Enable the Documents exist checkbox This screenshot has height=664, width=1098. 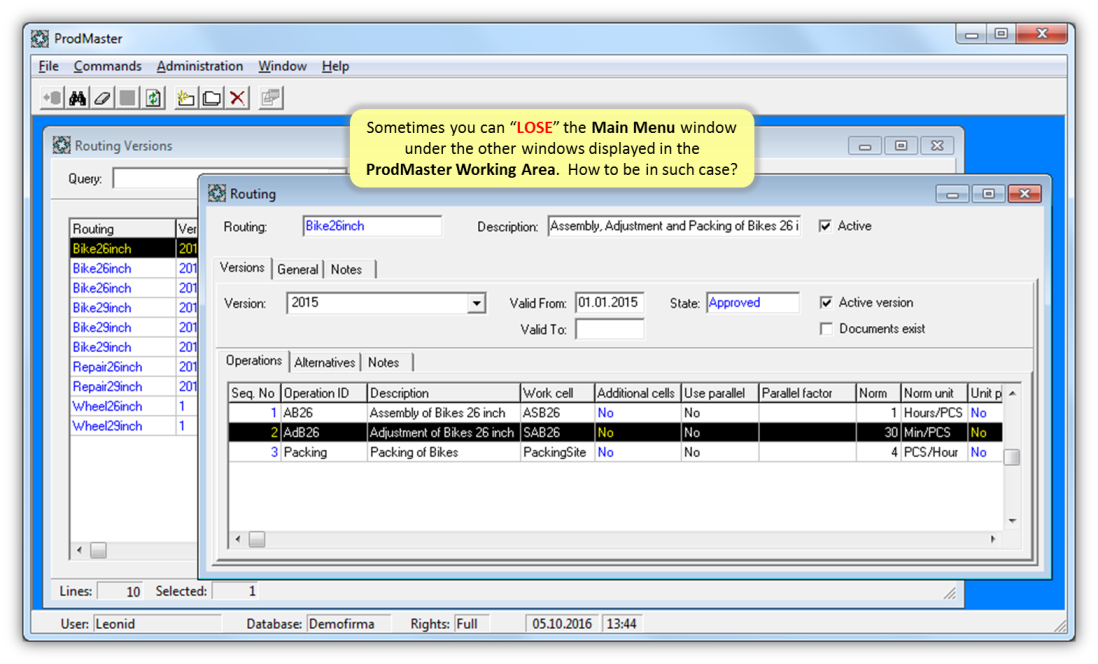(826, 328)
